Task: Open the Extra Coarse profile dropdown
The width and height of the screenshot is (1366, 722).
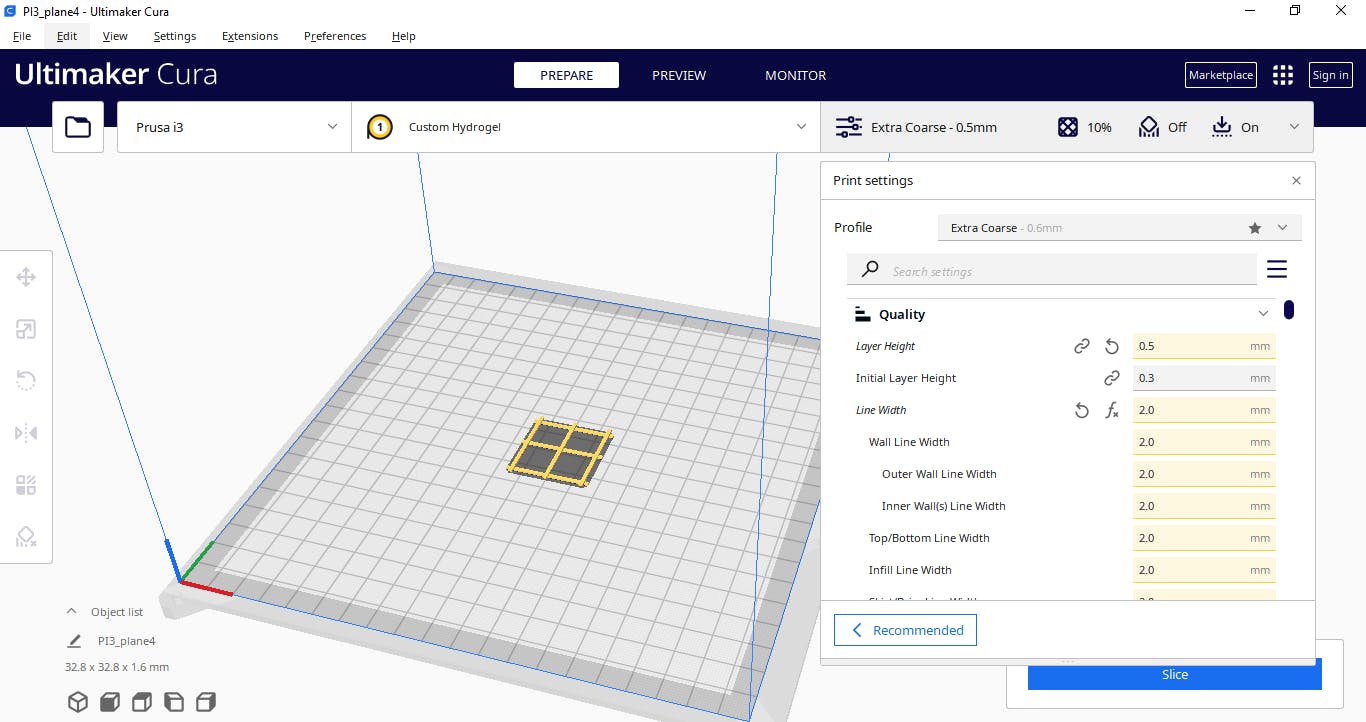Action: pos(1120,228)
